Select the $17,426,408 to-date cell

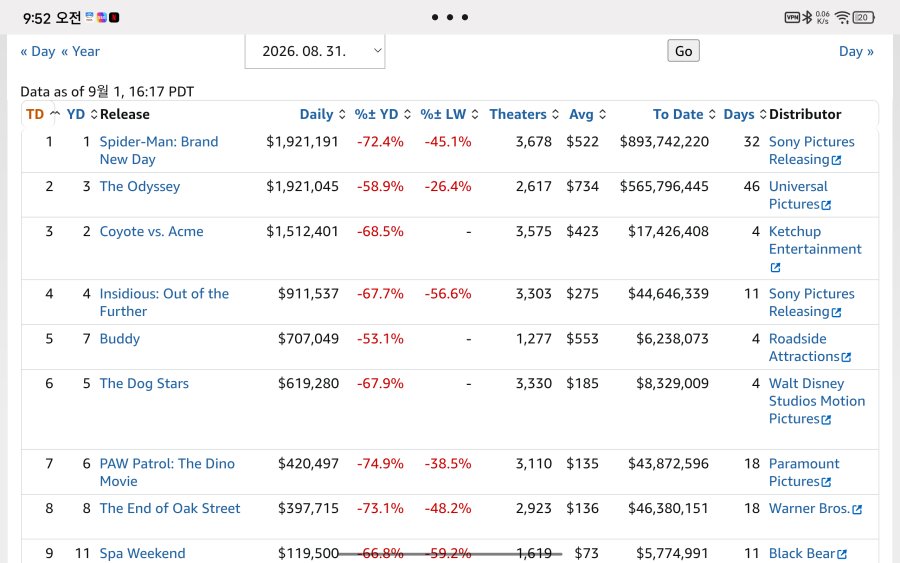(668, 231)
